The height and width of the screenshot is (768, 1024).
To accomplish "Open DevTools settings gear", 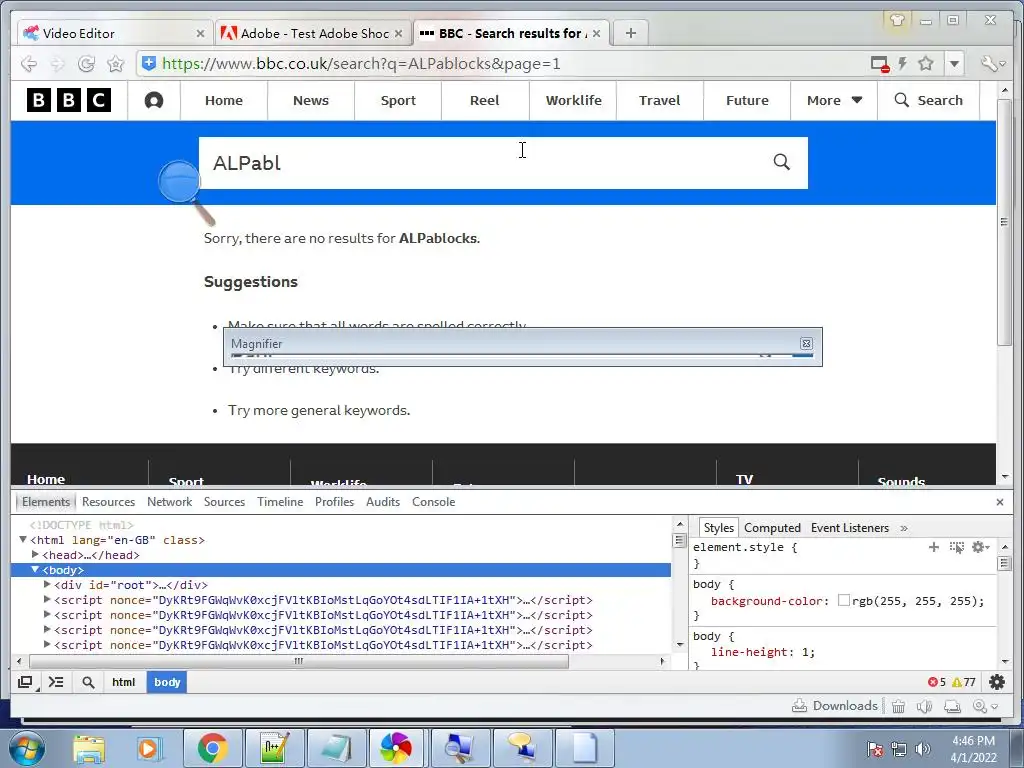I will point(997,682).
